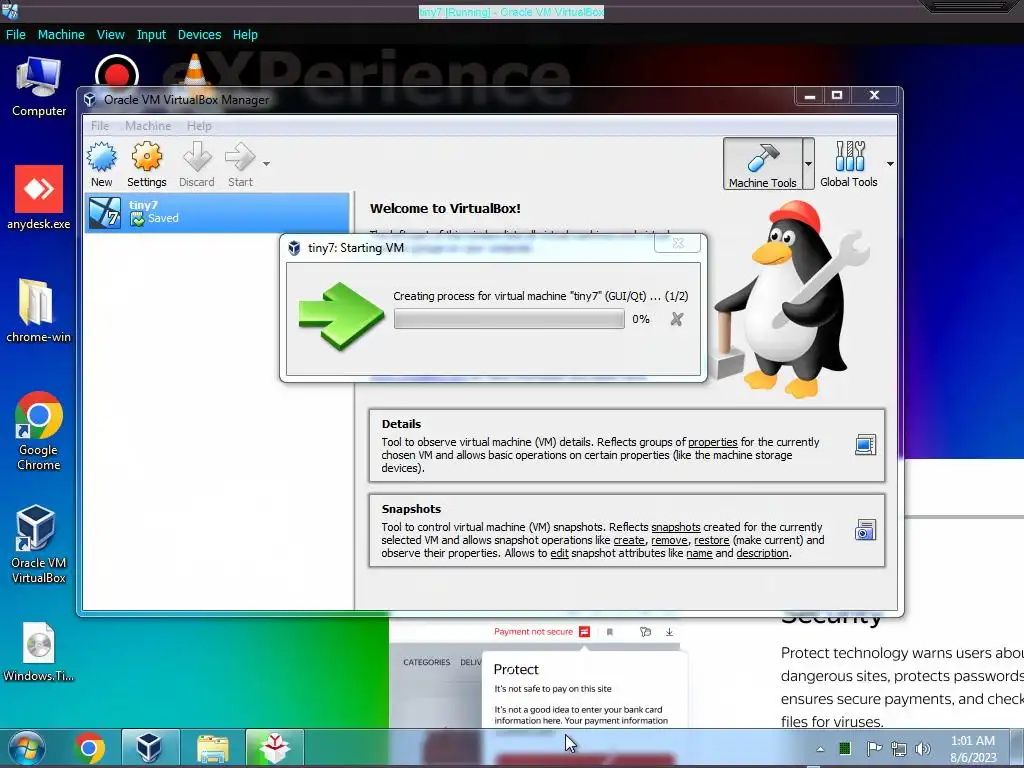This screenshot has height=768, width=1024.
Task: Click the Start arrow toolbar icon
Action: point(240,165)
